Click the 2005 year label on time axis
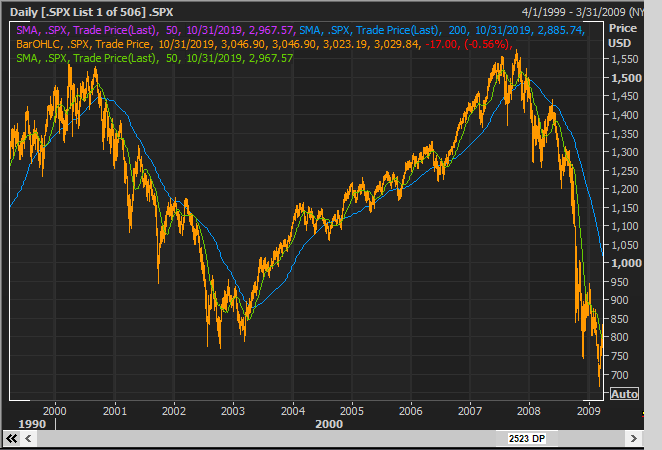This screenshot has width=662, height=450. click(350, 410)
